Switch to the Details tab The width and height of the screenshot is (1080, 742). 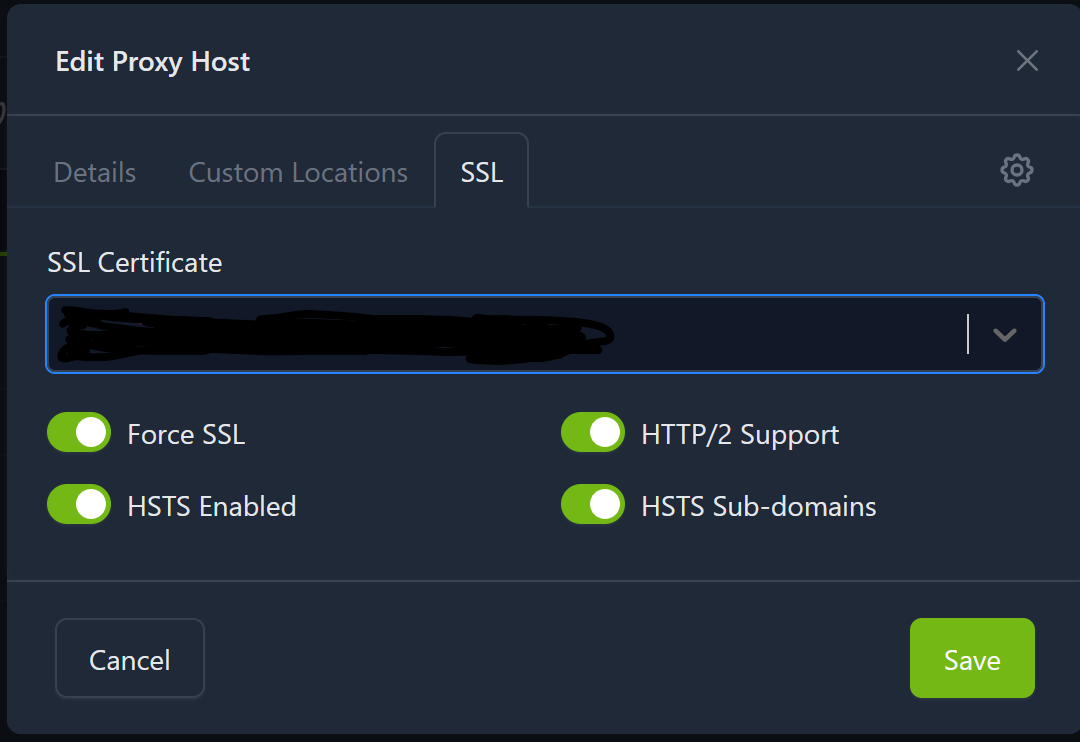(95, 173)
